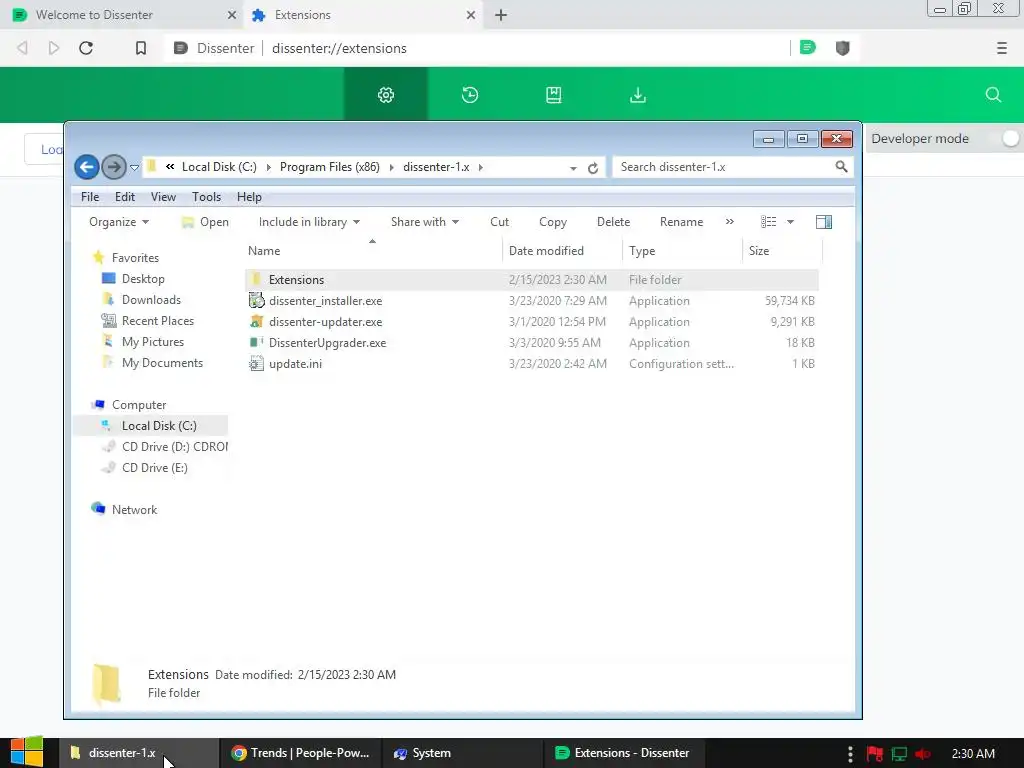The image size is (1024, 768).
Task: Open the downloads icon in green bar
Action: pos(637,95)
